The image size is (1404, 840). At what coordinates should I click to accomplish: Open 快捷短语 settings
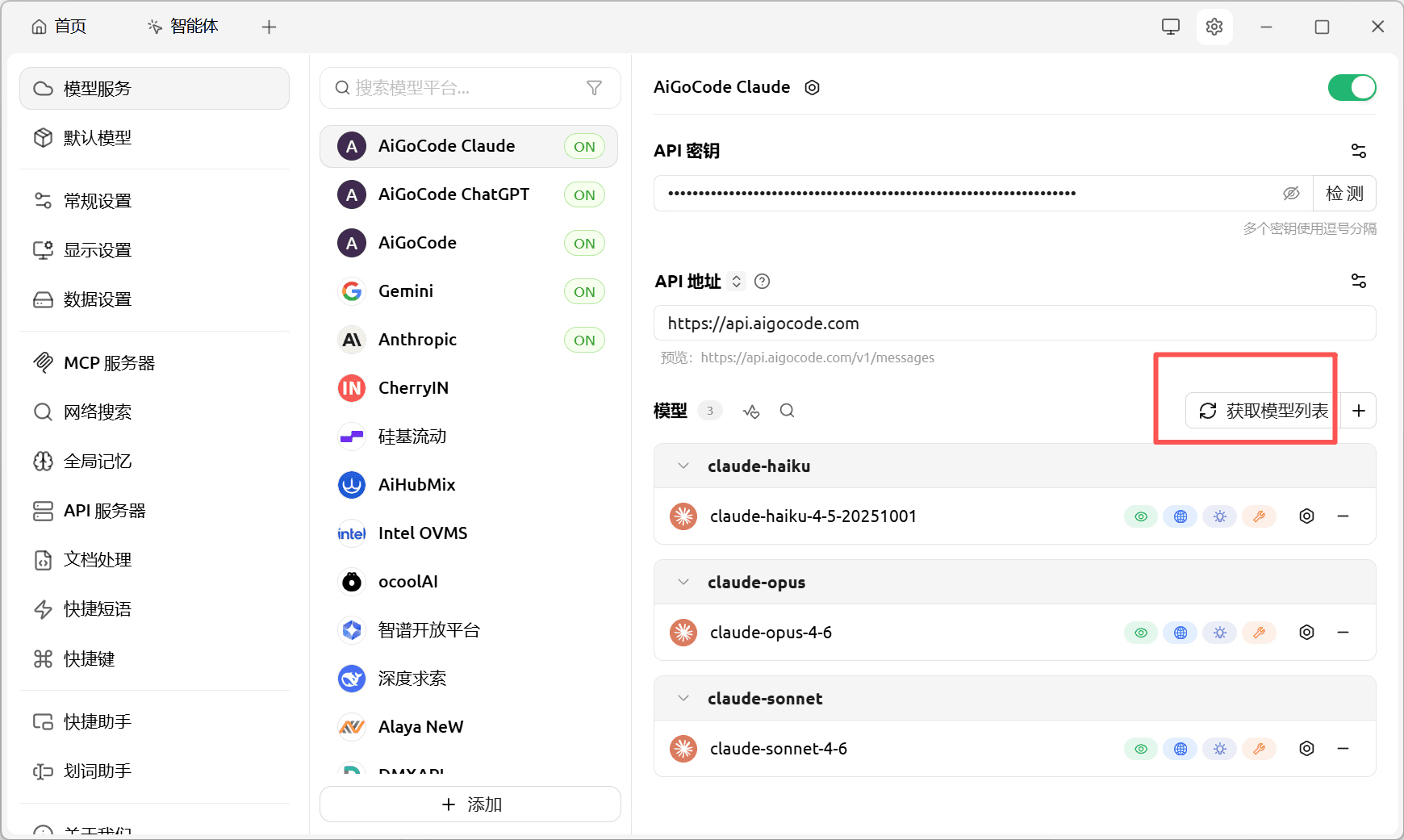pos(154,609)
